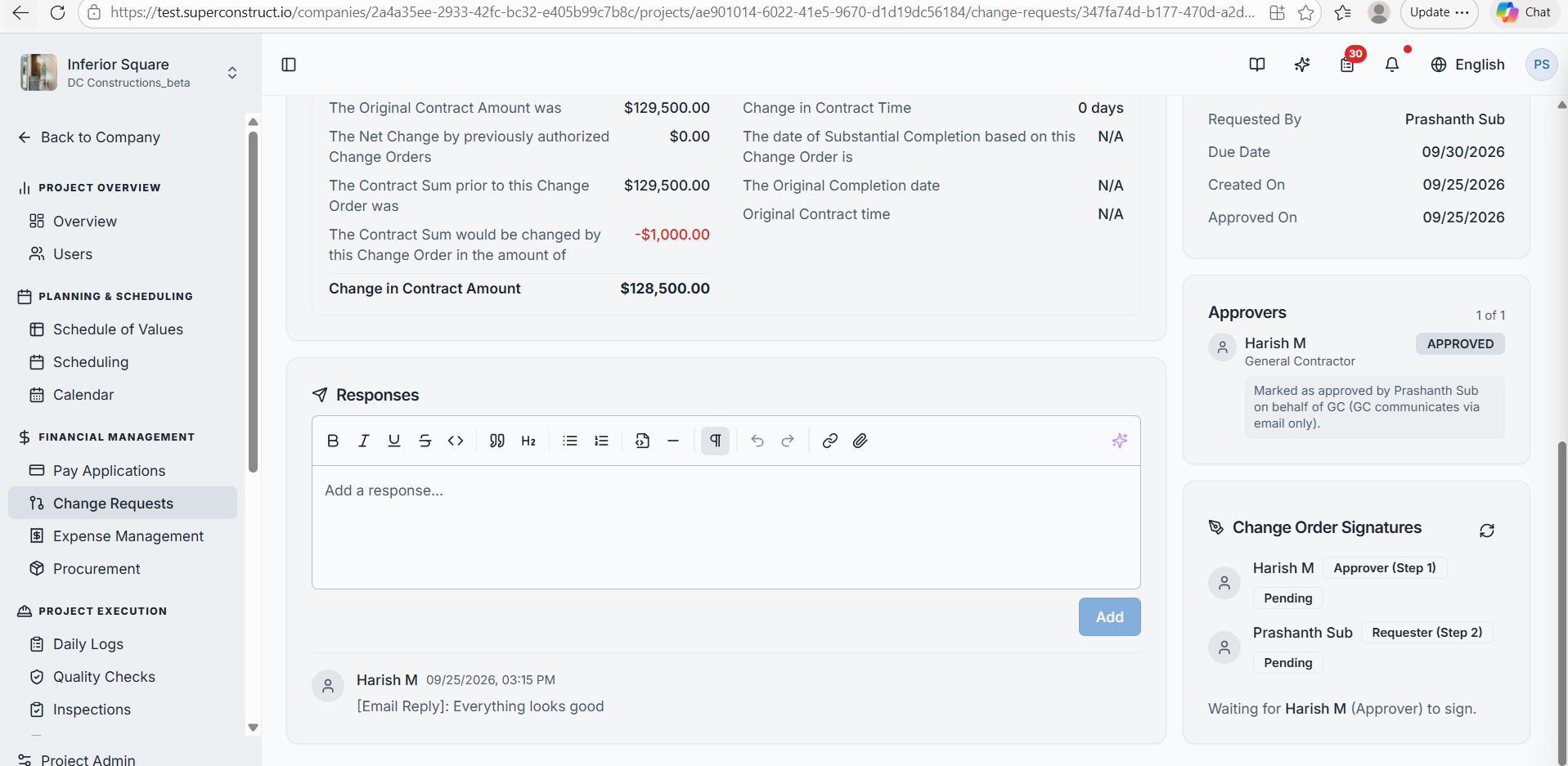Click the sidebar scroll-down arrow
Viewport: 1568px width, 766px height.
[253, 728]
